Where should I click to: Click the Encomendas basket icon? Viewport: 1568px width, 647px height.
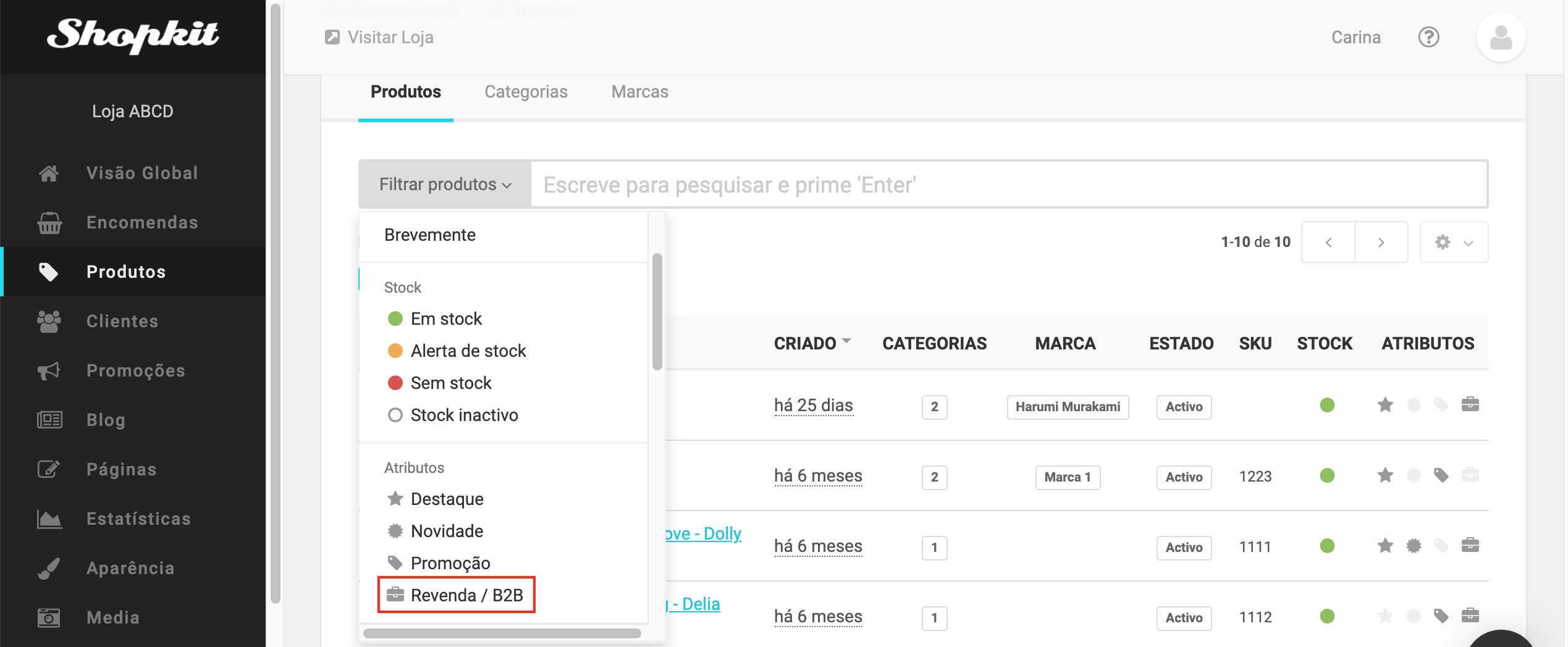coord(49,223)
